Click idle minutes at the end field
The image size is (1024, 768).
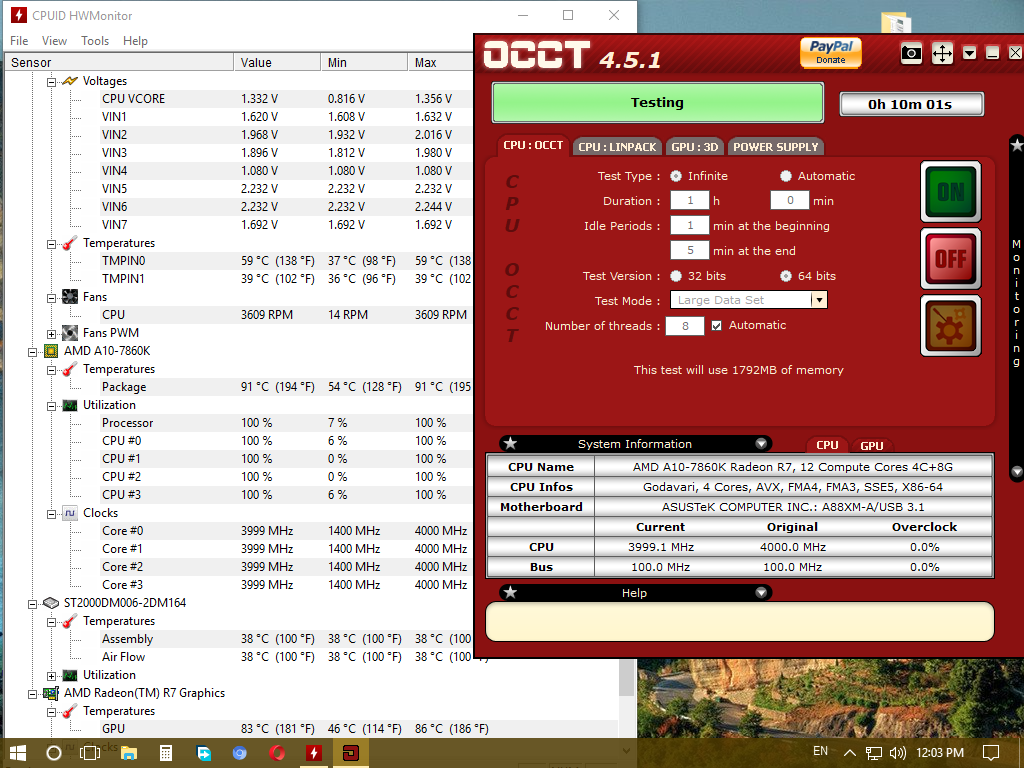tap(690, 250)
